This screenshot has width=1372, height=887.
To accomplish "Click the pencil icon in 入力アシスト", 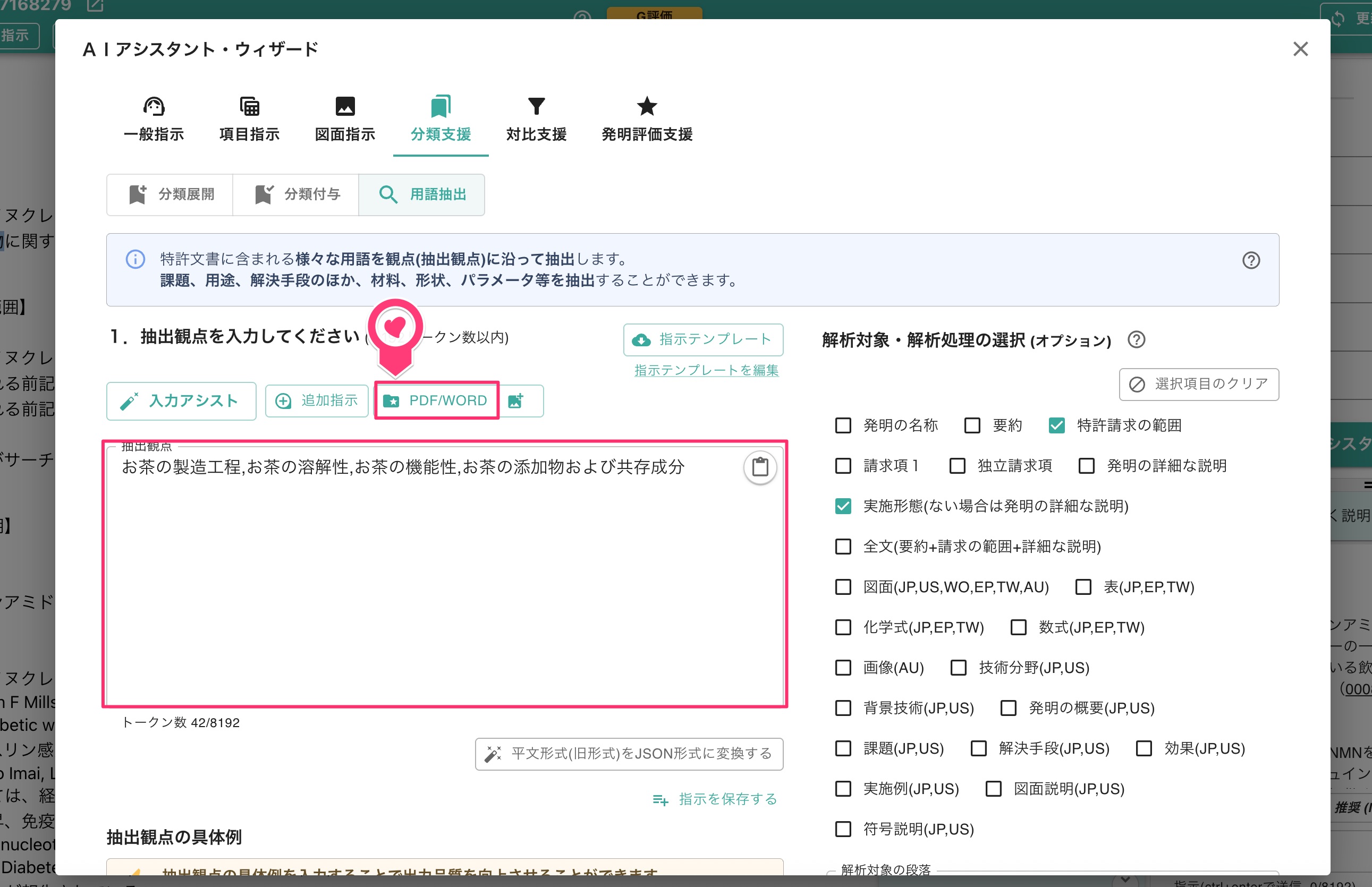I will point(129,401).
